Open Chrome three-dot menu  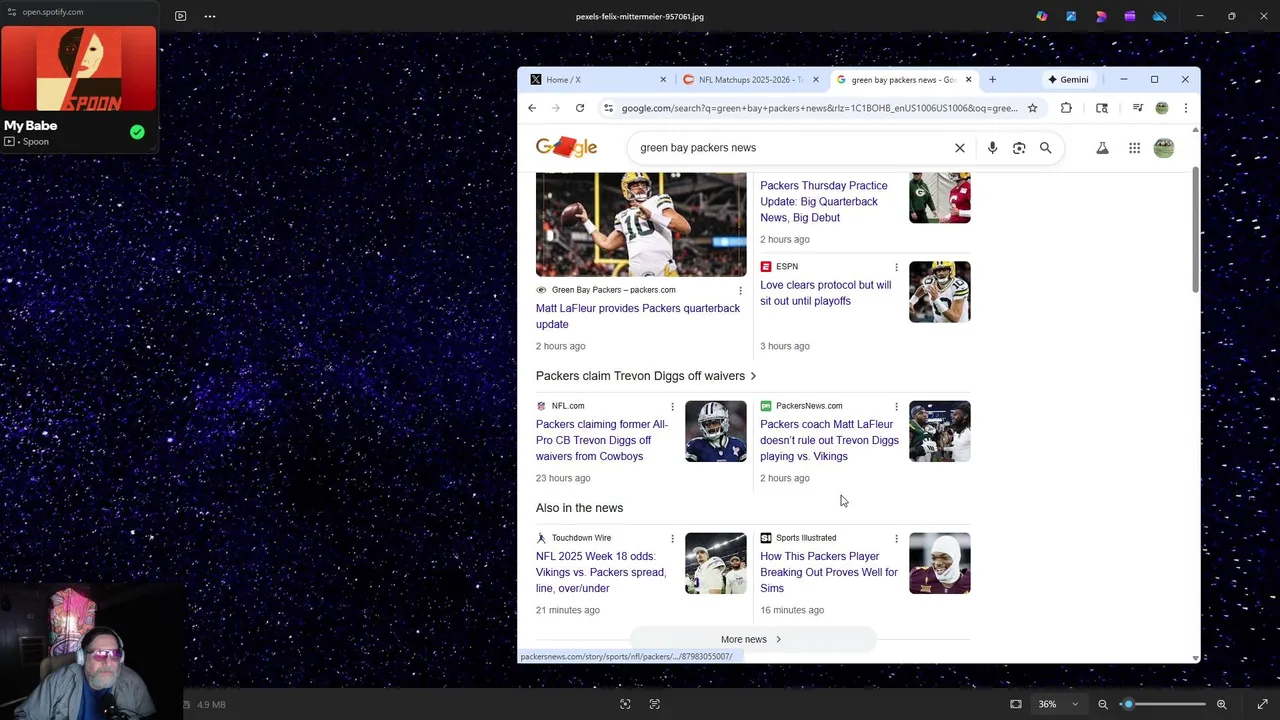1186,108
